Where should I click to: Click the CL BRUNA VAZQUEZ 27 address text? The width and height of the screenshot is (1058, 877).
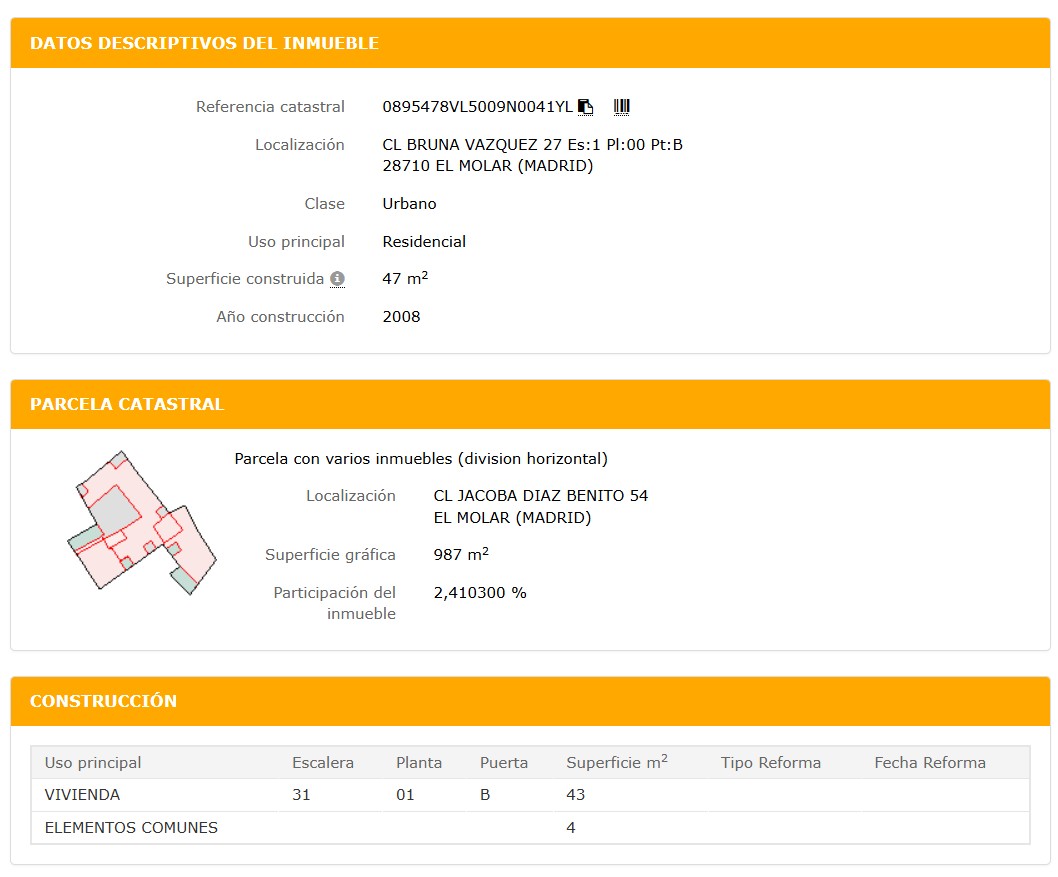tap(532, 145)
